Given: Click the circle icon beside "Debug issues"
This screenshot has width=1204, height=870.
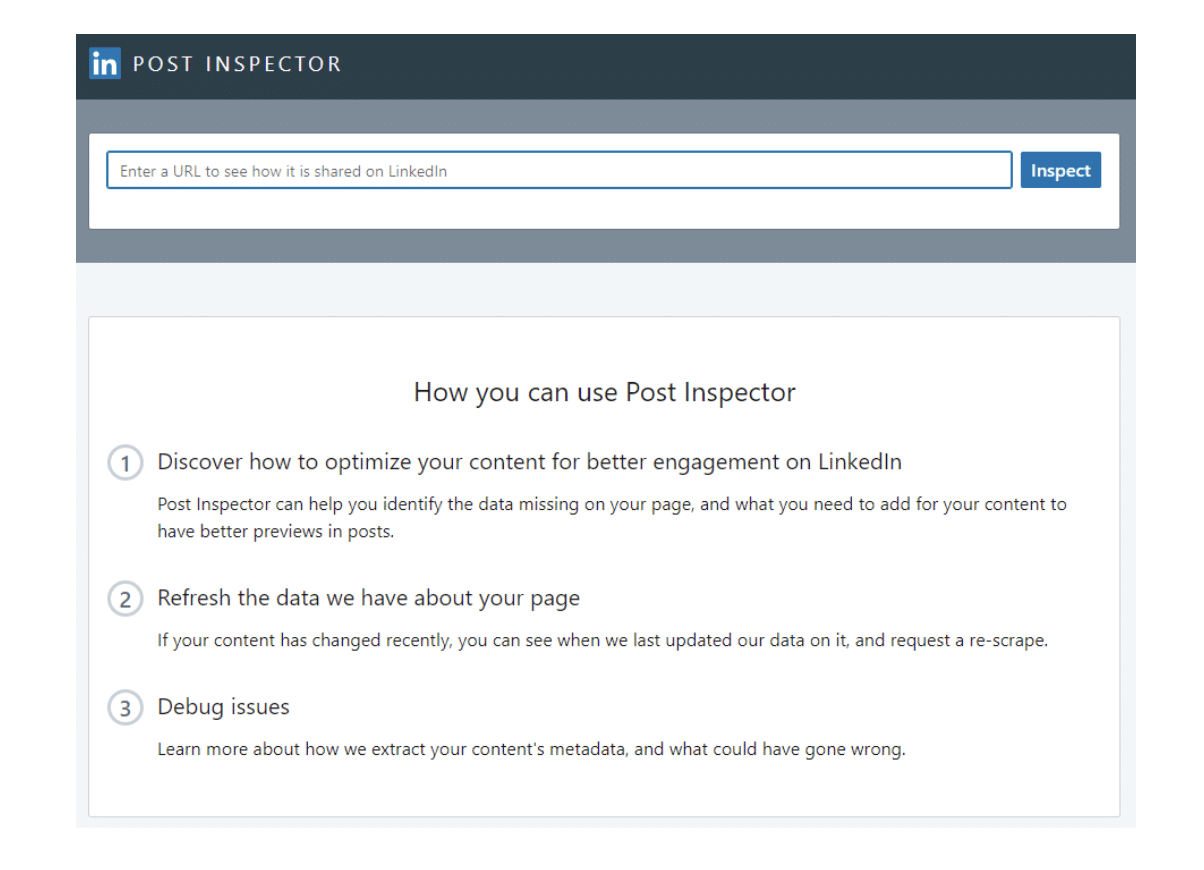Looking at the screenshot, I should click(125, 707).
